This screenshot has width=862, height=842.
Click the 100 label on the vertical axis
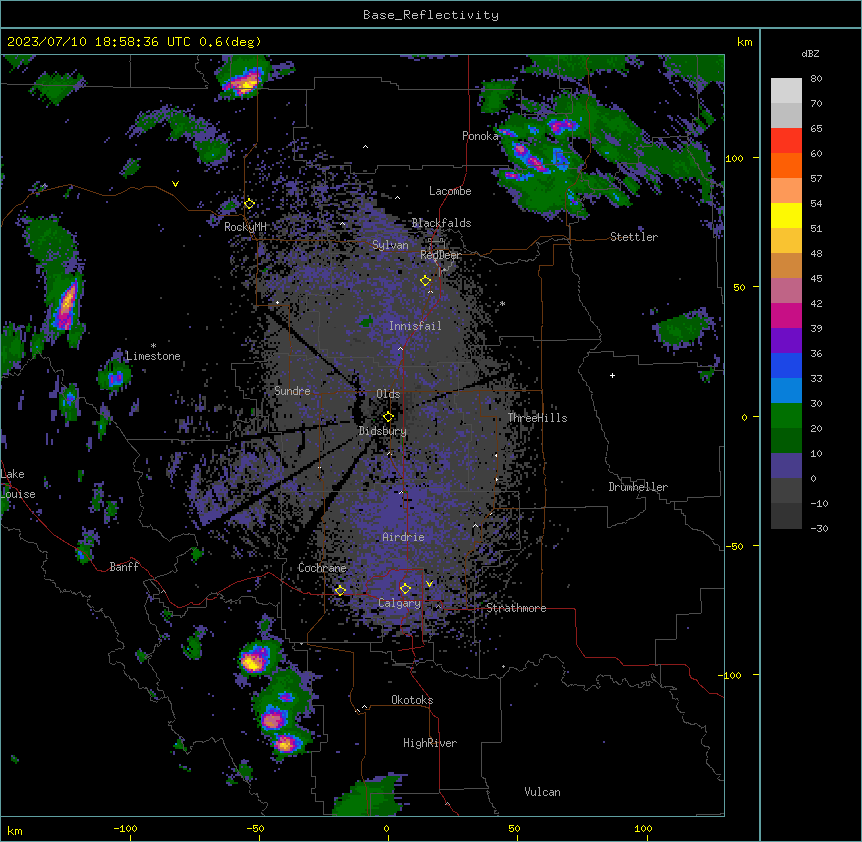click(x=734, y=158)
